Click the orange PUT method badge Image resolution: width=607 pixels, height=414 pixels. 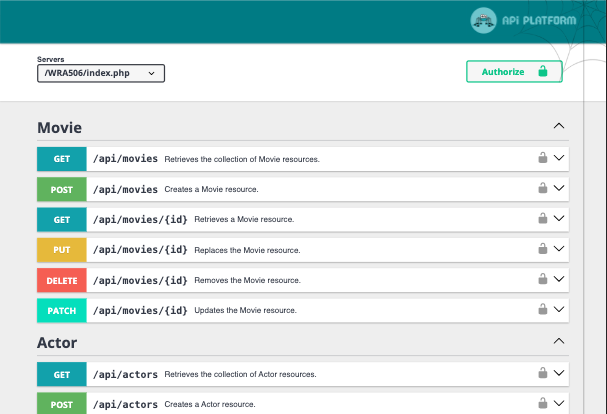tap(62, 250)
